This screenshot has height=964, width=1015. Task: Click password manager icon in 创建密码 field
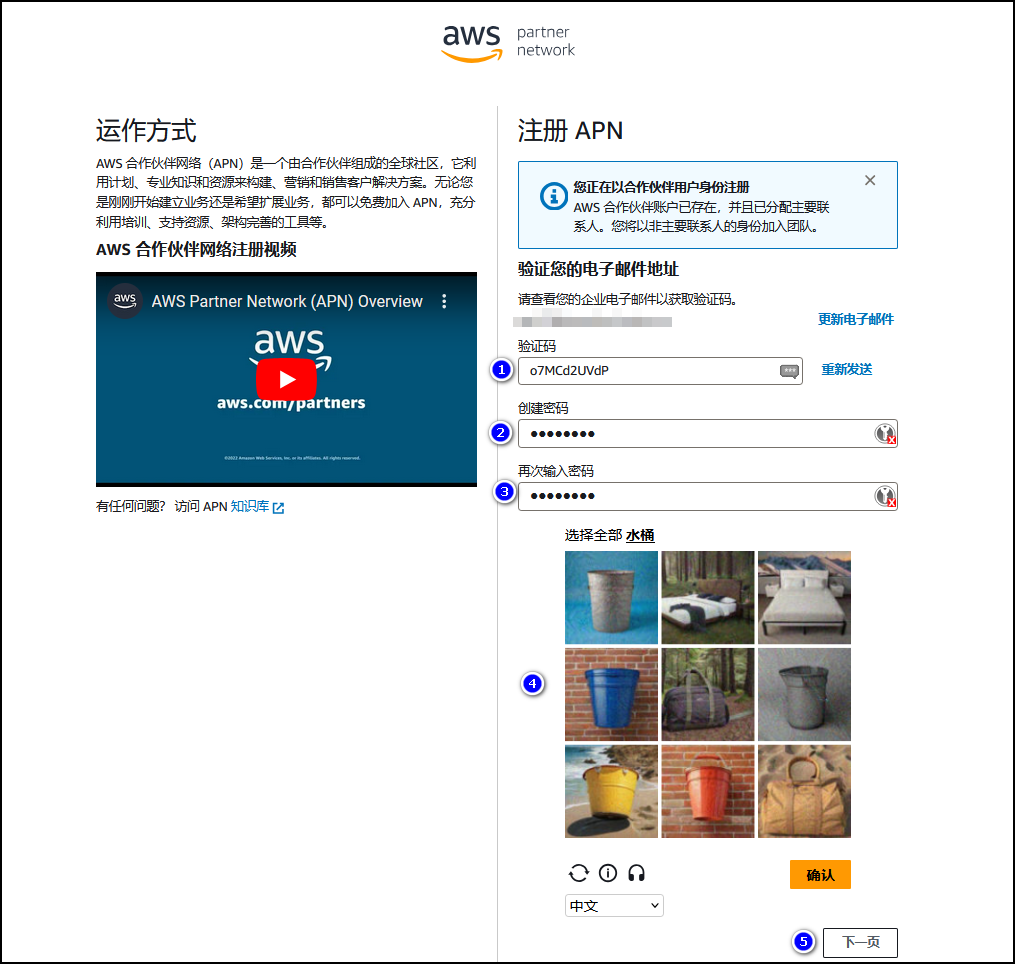(x=885, y=434)
